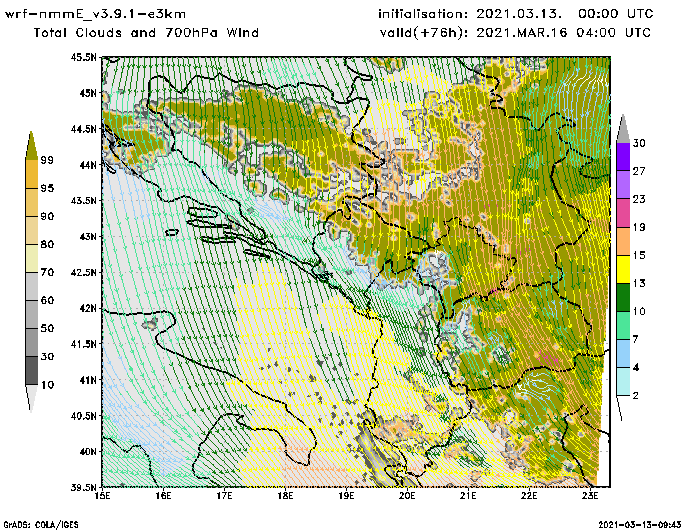The height and width of the screenshot is (530, 700).
Task: Select the orange wind swatch between 15 and 19
Action: tap(623, 241)
